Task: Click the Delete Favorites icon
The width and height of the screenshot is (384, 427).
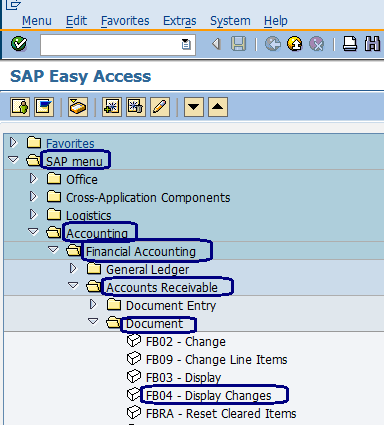Action: 136,107
